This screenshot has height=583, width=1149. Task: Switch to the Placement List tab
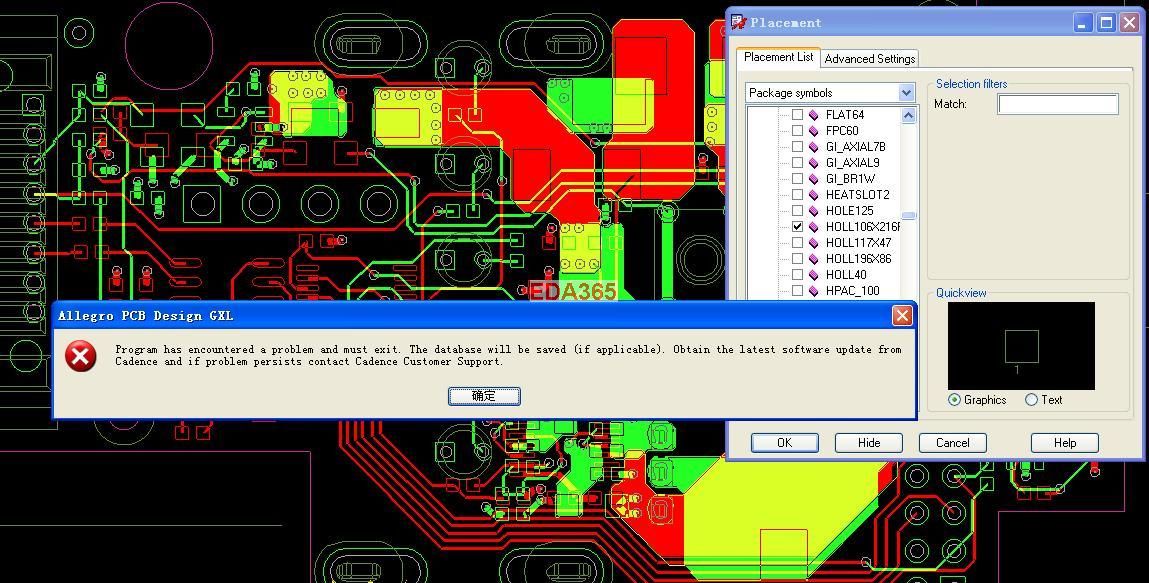tap(778, 57)
